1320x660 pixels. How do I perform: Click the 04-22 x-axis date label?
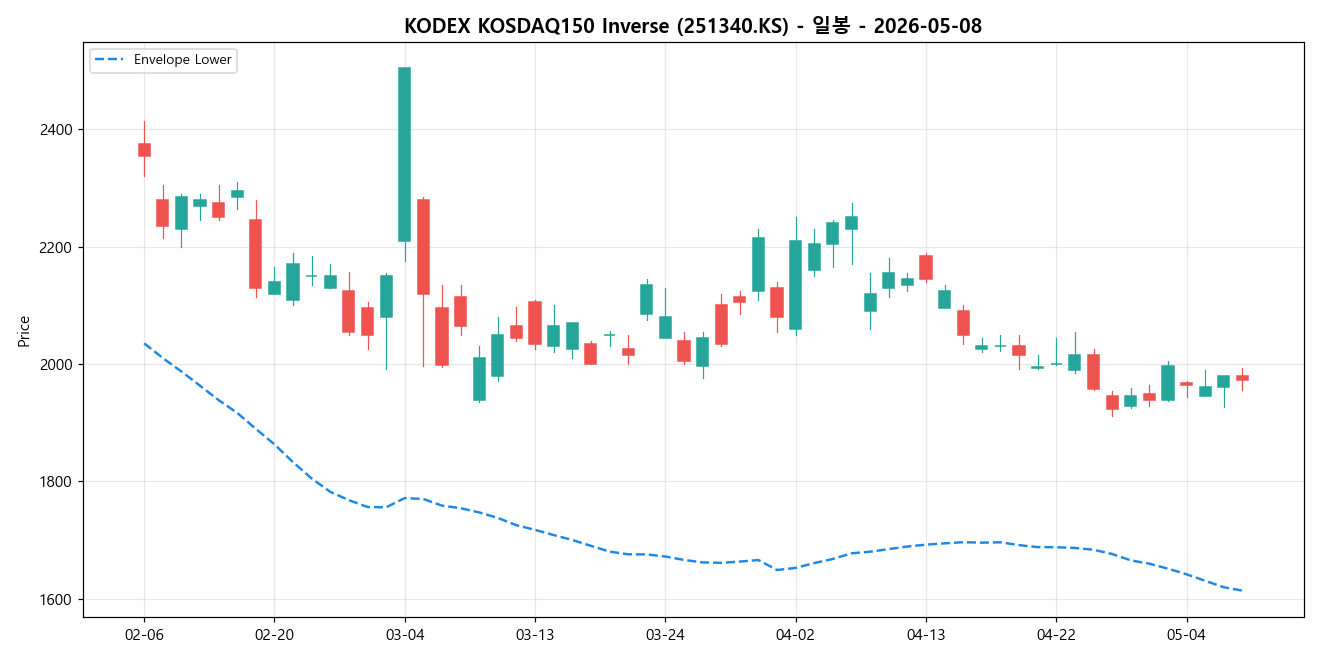coord(1056,635)
